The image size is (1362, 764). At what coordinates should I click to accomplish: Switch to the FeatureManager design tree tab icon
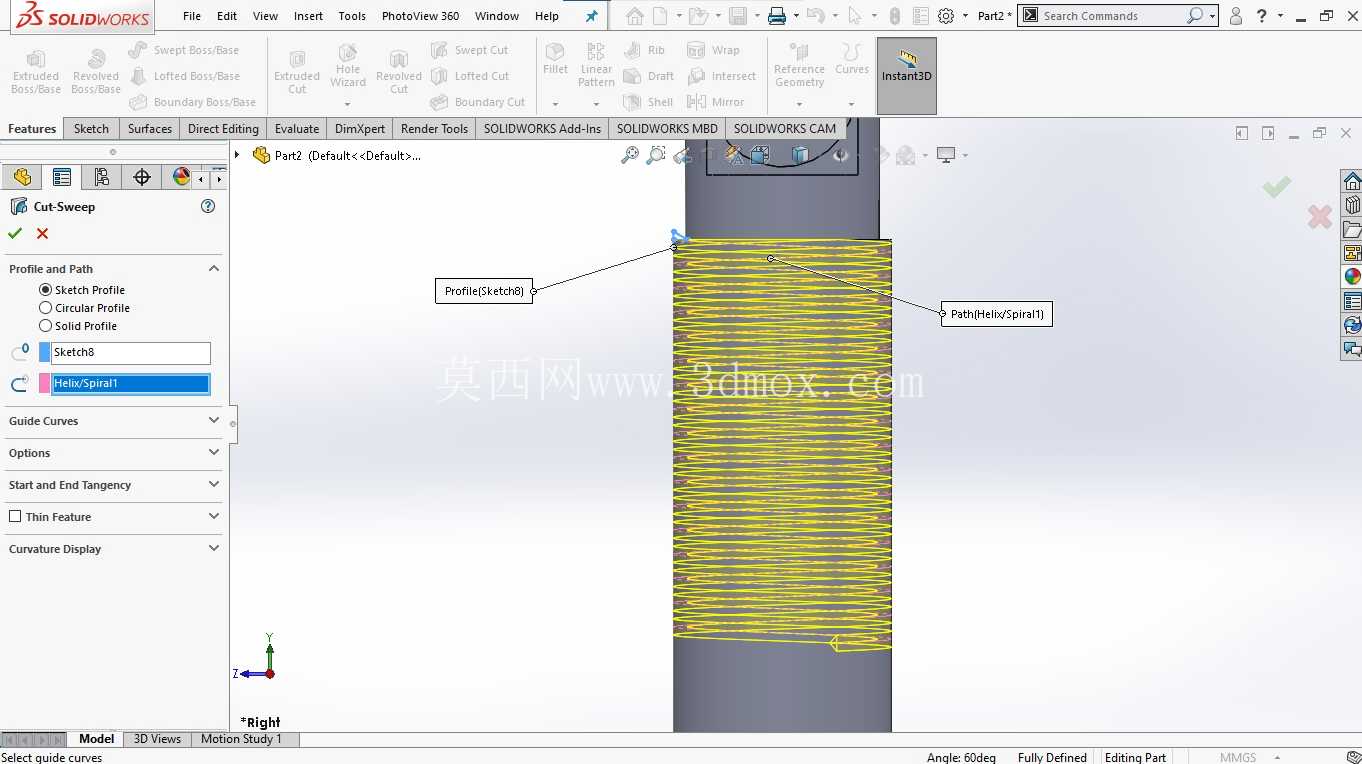22,177
